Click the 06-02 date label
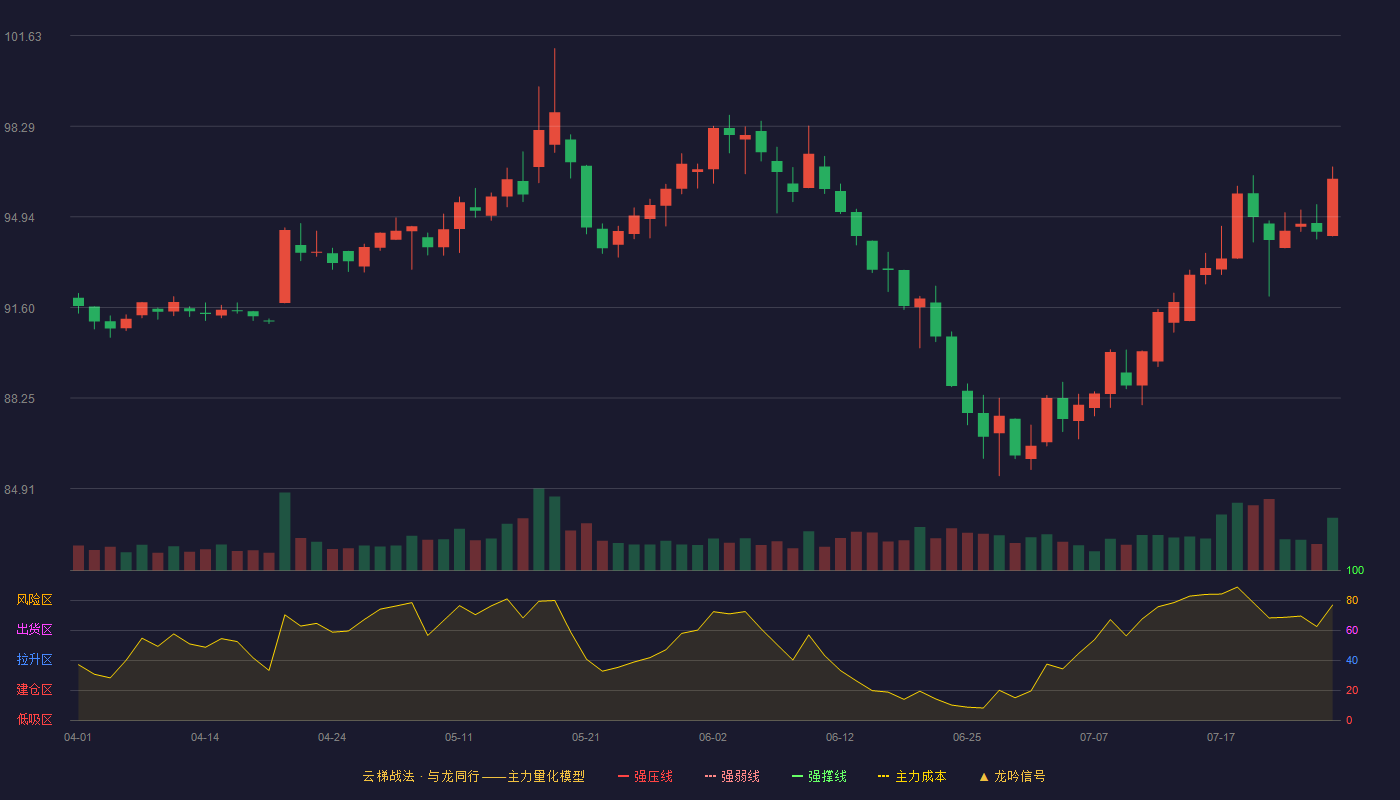 [713, 737]
